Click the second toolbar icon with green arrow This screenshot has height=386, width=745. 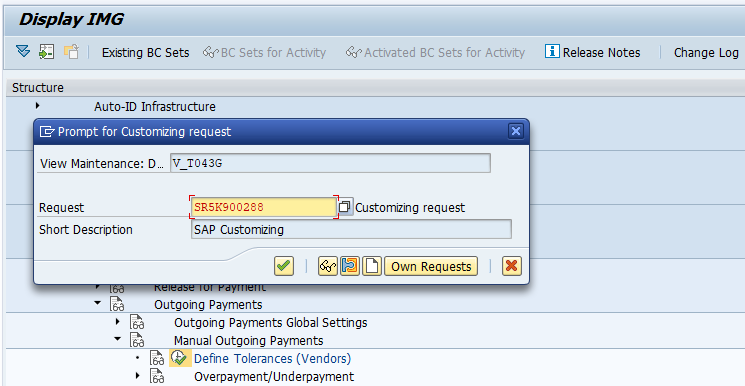click(x=47, y=51)
